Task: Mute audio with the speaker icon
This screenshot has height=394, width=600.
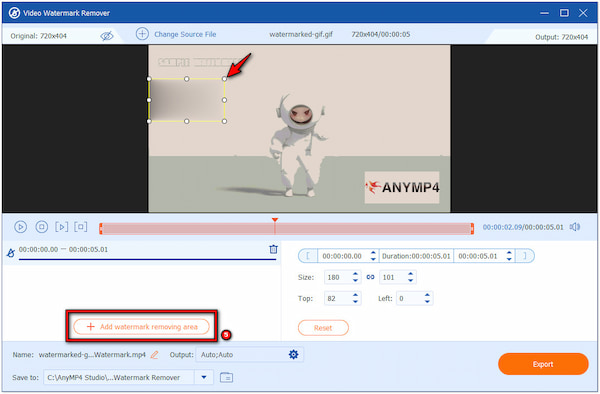Action: click(x=575, y=227)
